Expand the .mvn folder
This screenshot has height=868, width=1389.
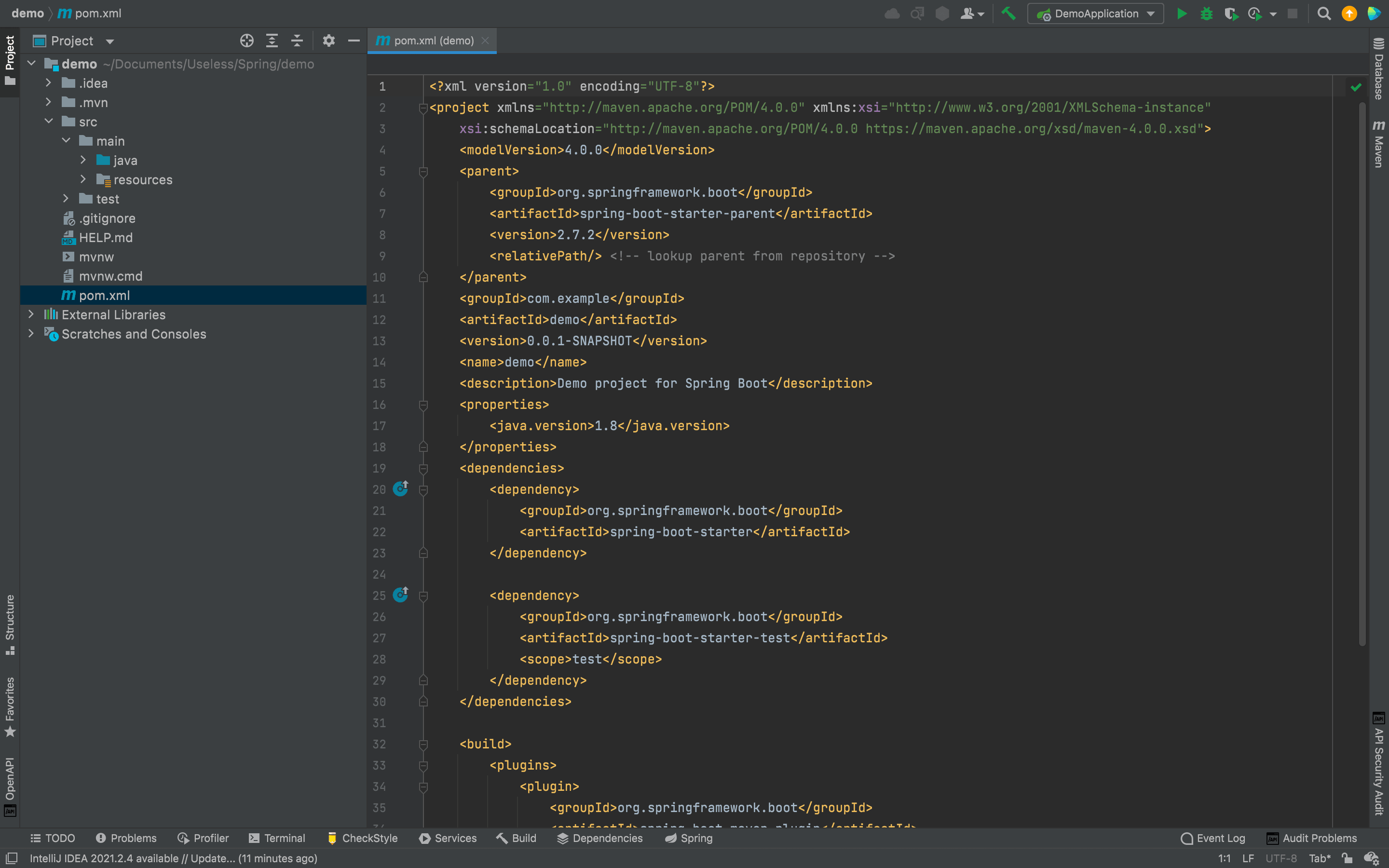pos(49,102)
